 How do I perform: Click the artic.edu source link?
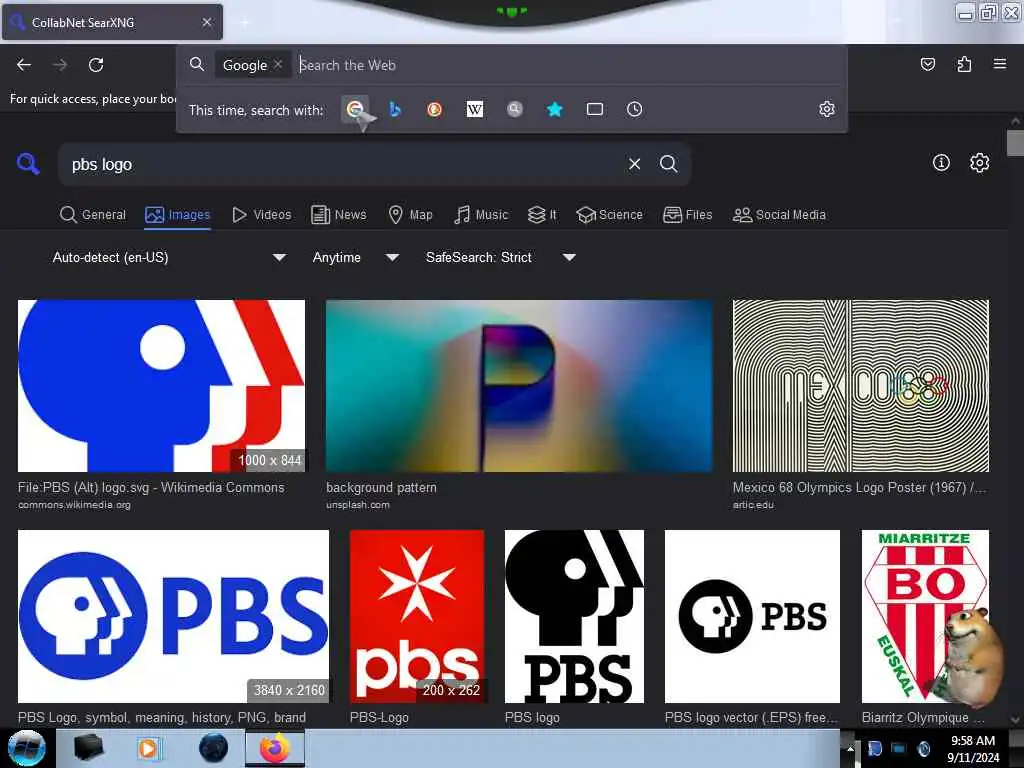click(x=753, y=505)
